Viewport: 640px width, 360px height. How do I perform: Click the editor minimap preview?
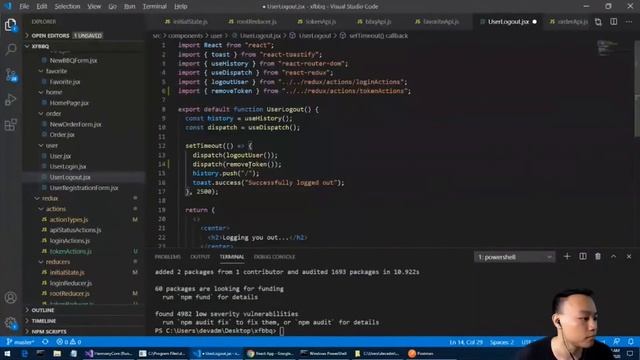(607, 48)
